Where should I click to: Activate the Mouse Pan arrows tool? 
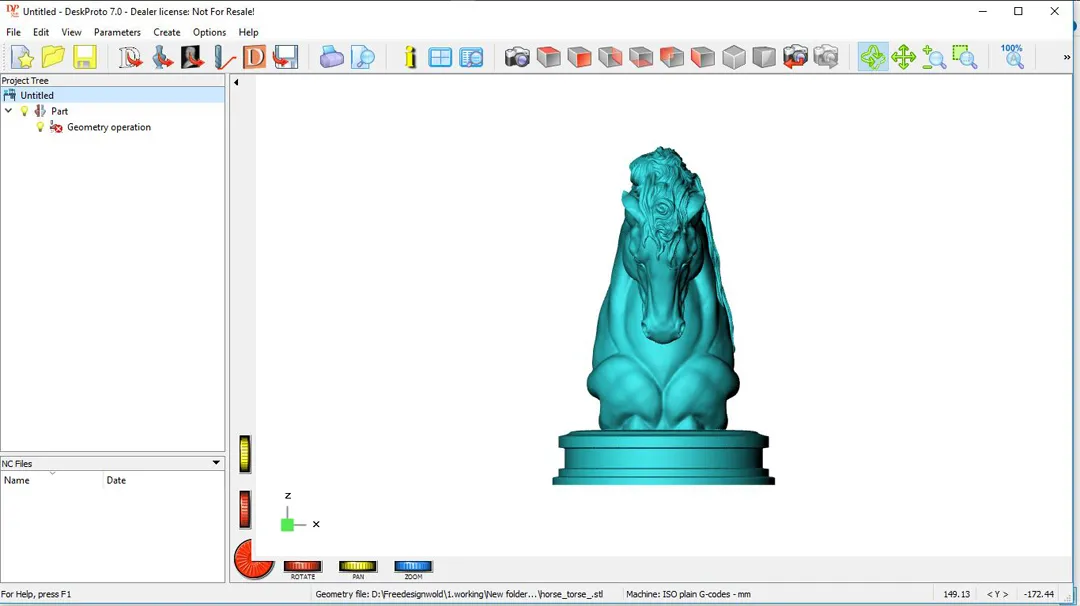click(x=904, y=57)
